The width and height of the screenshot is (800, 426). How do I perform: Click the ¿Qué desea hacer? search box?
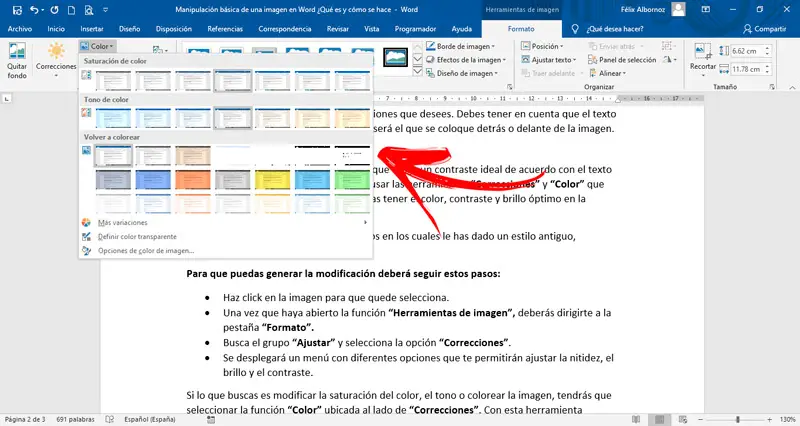point(615,29)
